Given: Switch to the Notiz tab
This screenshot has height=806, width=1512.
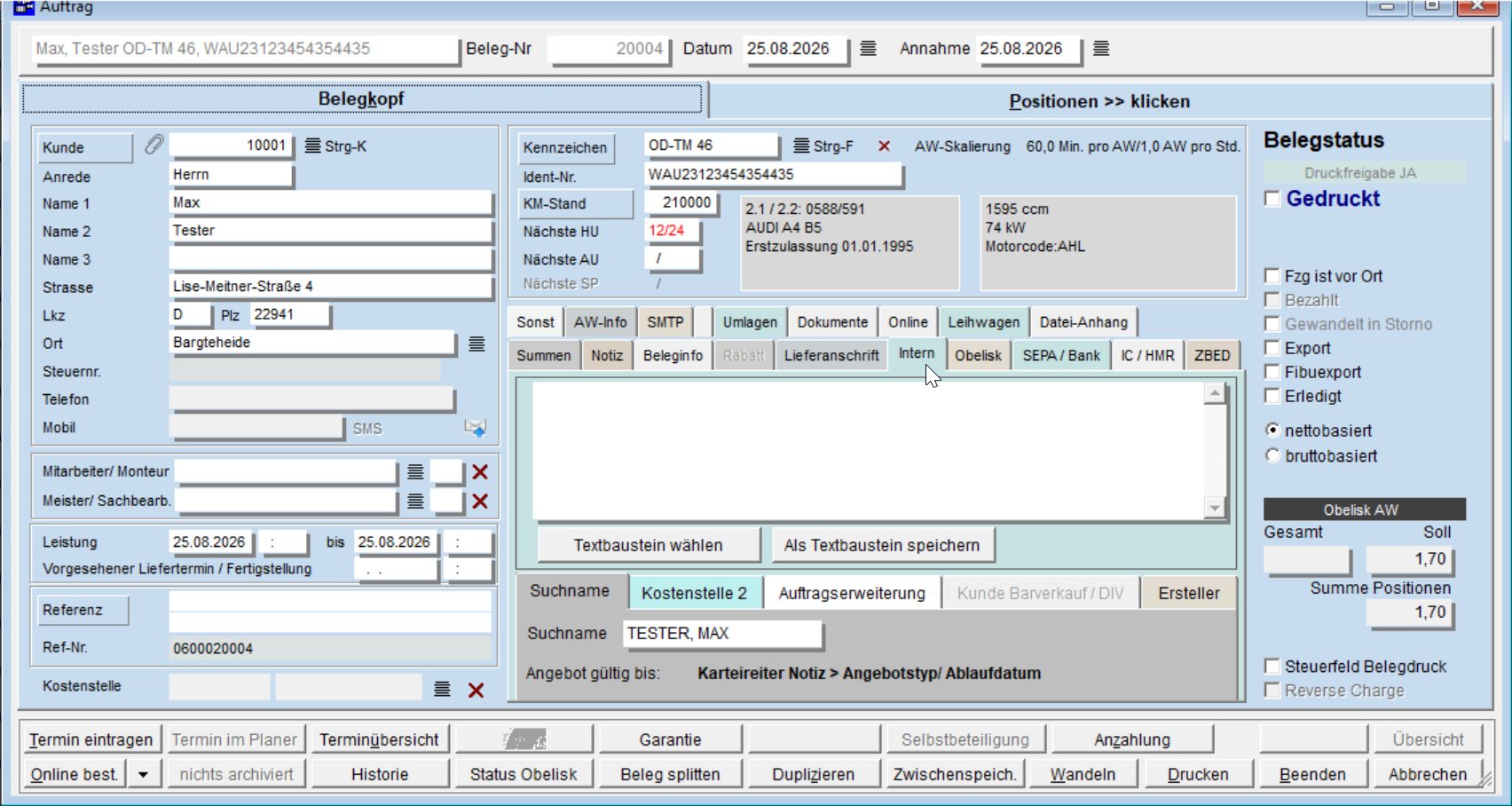Looking at the screenshot, I should [607, 355].
